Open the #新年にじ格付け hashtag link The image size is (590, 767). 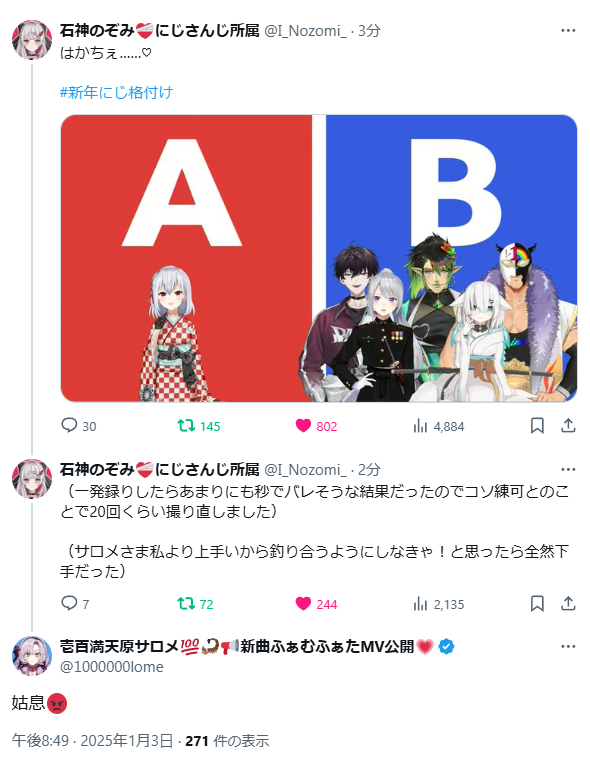[x=116, y=92]
